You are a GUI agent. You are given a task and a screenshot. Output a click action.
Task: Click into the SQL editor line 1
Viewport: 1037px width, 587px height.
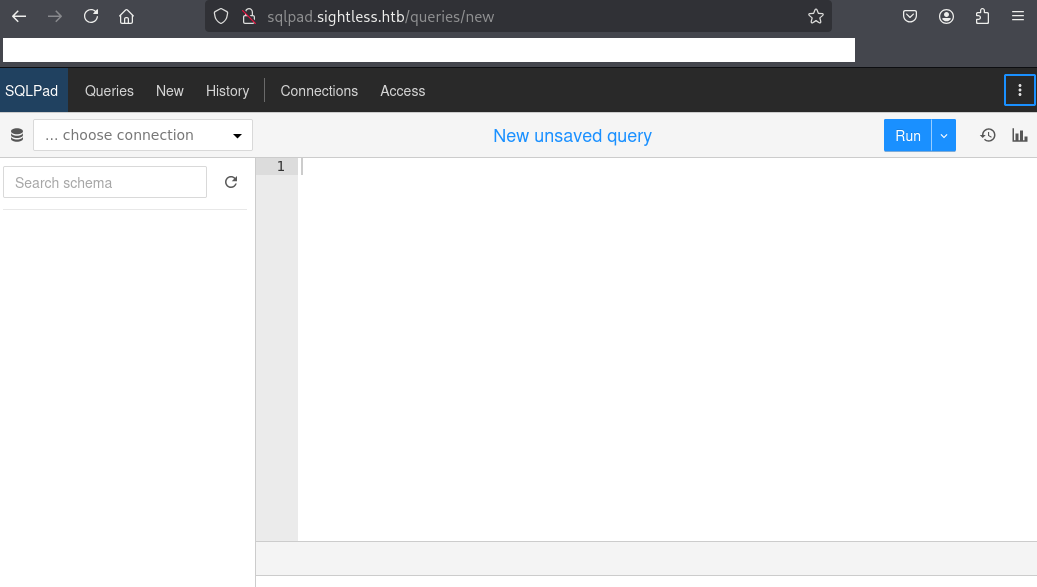pos(600,167)
